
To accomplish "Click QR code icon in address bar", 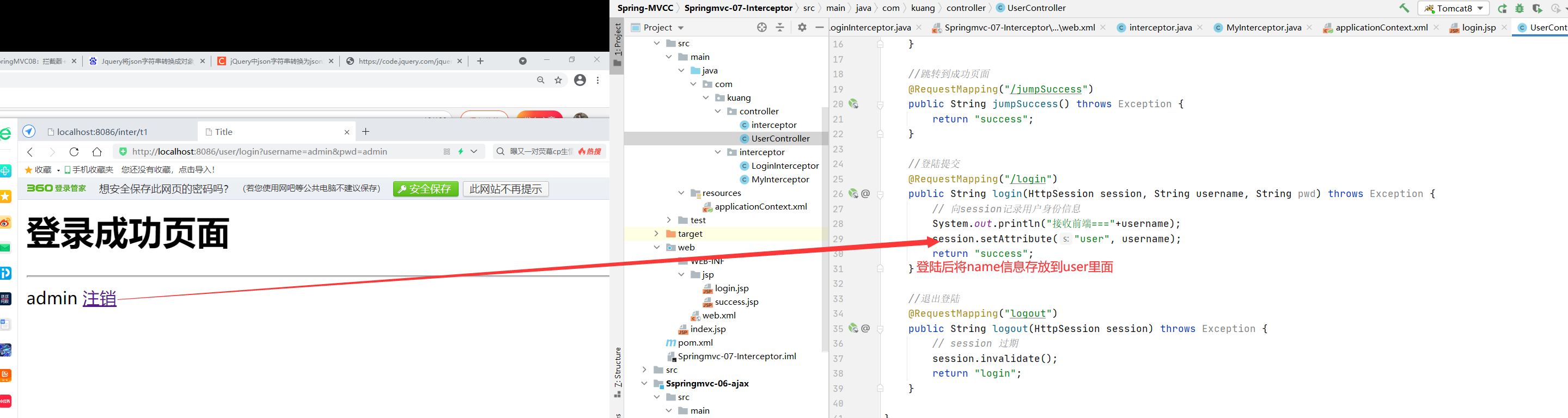I will (x=447, y=151).
